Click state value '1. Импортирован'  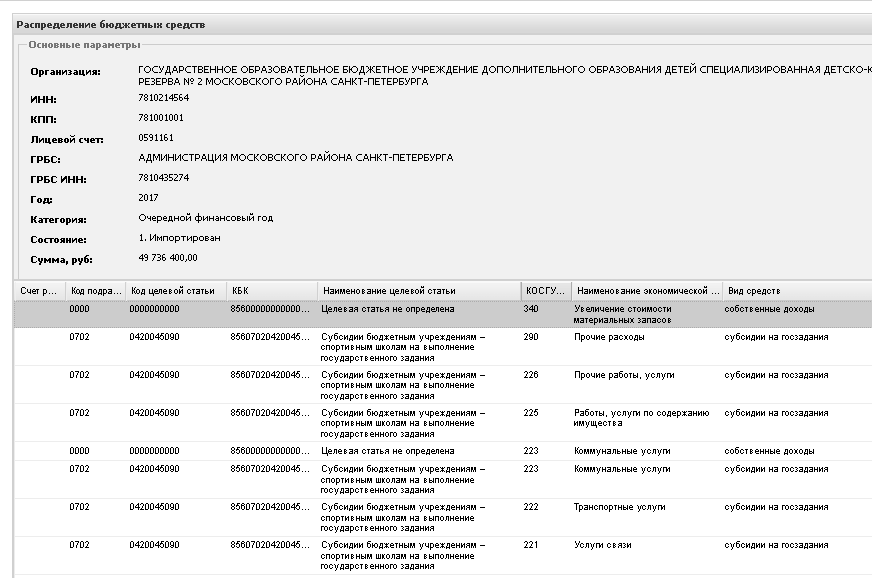[x=179, y=238]
